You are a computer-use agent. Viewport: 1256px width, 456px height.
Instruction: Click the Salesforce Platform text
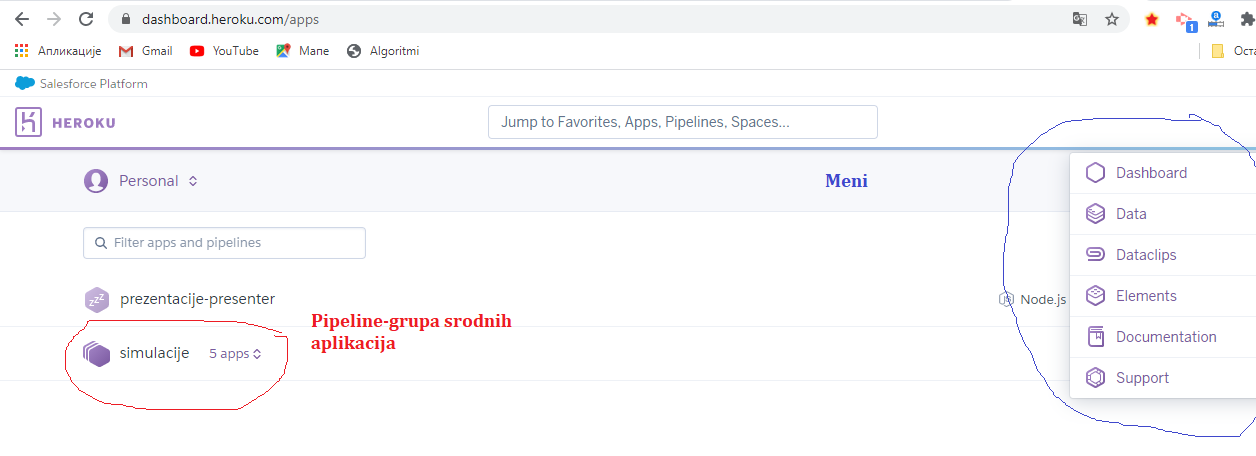[x=94, y=84]
